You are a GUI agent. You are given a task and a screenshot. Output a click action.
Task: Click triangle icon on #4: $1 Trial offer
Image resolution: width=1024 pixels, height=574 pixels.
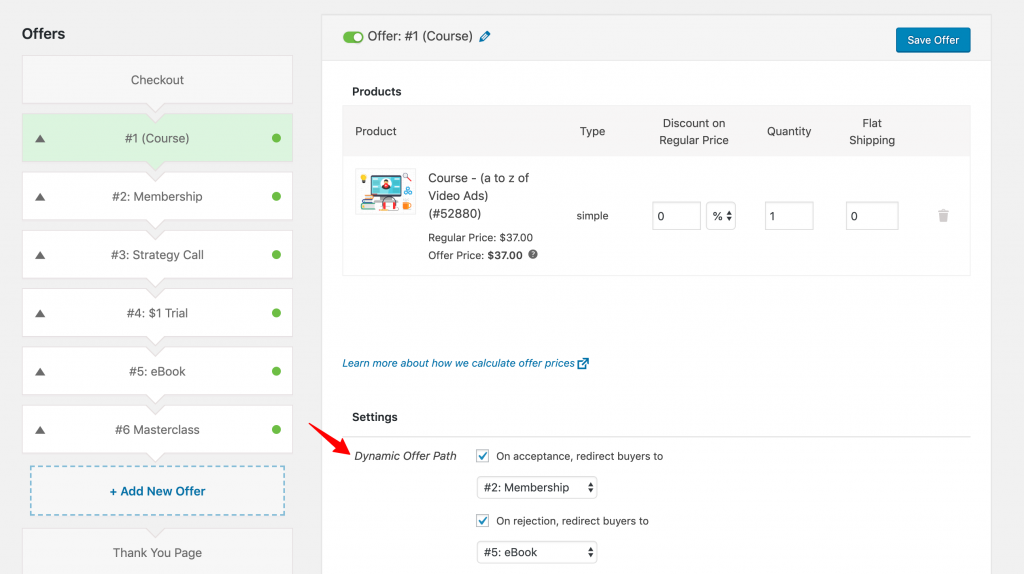(40, 313)
